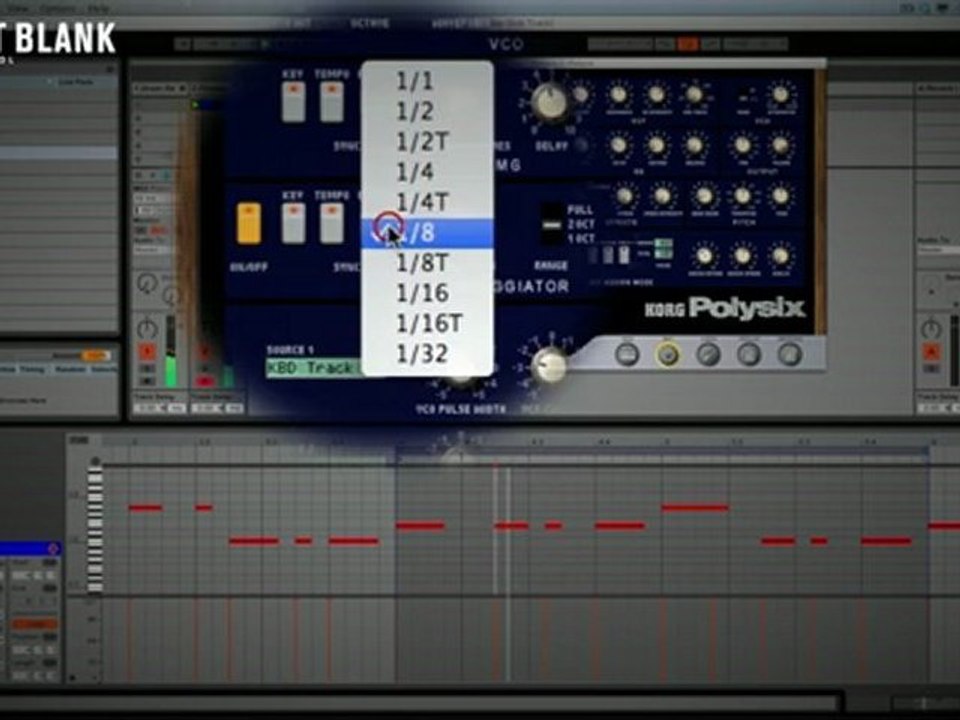Choose 1/4 from the rate menu
The height and width of the screenshot is (720, 960).
coord(427,172)
